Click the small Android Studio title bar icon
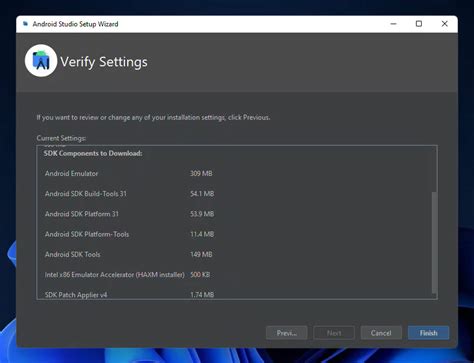 click(x=25, y=24)
